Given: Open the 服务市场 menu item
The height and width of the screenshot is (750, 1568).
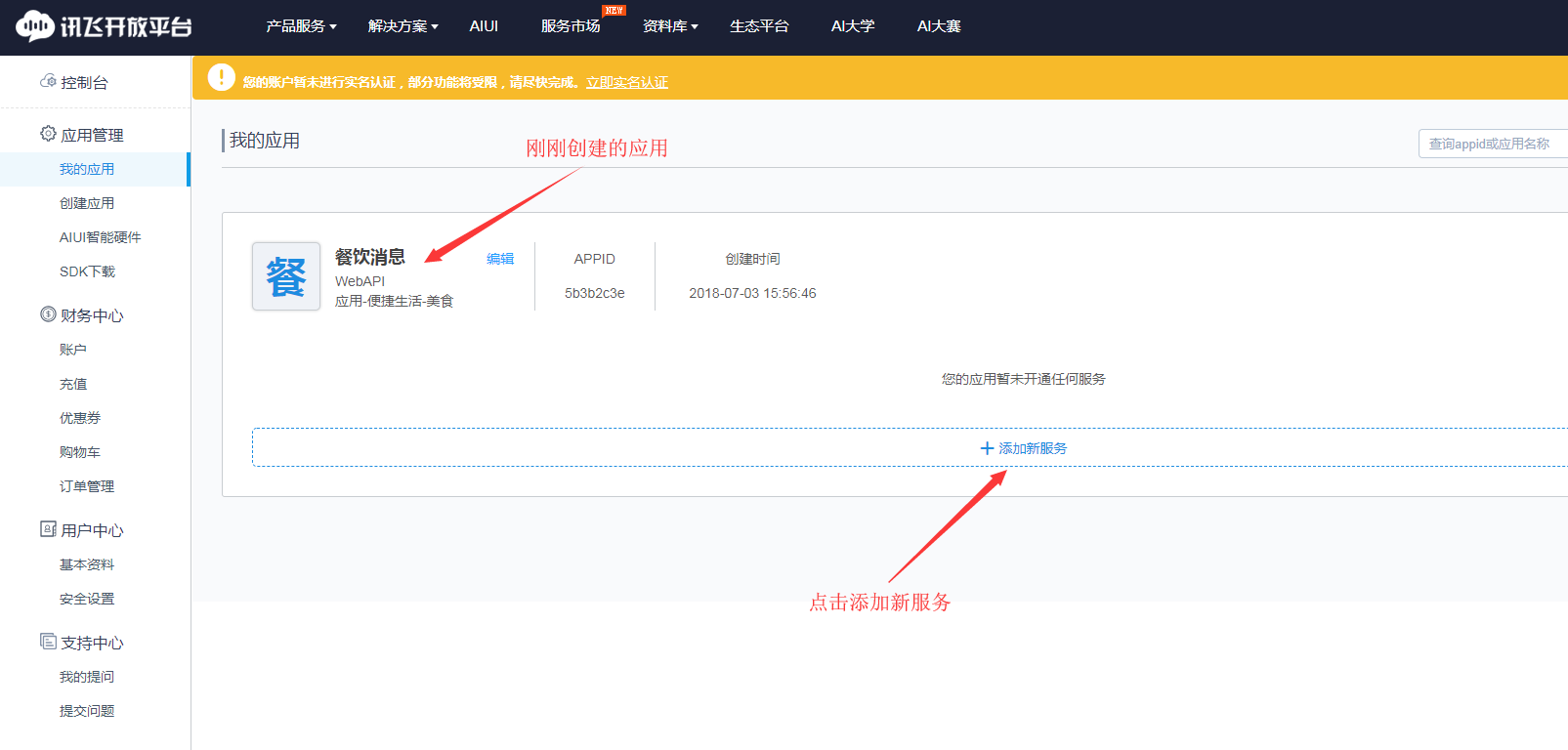Looking at the screenshot, I should pos(571,26).
